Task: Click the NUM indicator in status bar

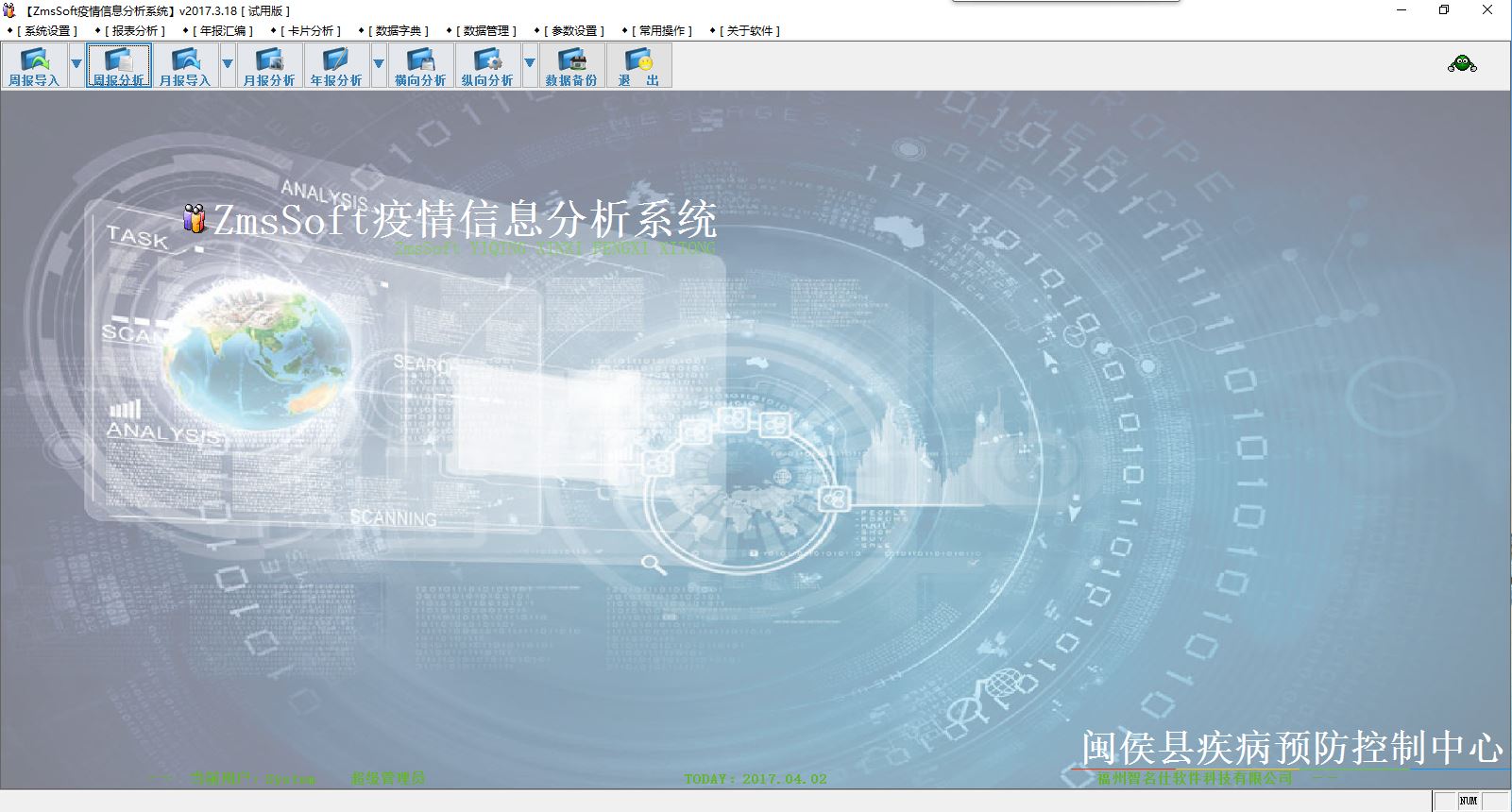Action: click(x=1469, y=801)
